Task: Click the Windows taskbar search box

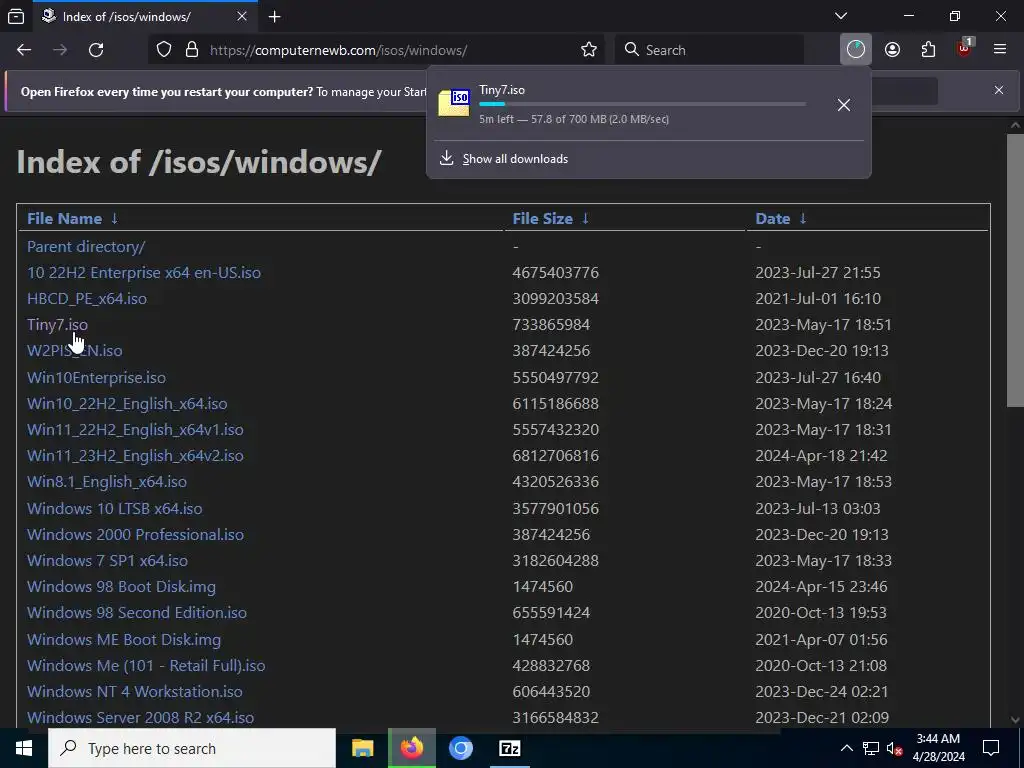Action: 192,748
